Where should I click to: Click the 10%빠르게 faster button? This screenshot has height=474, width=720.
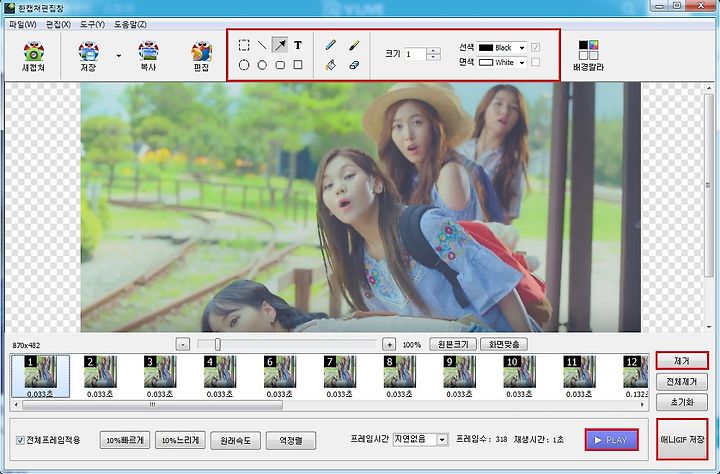click(125, 440)
